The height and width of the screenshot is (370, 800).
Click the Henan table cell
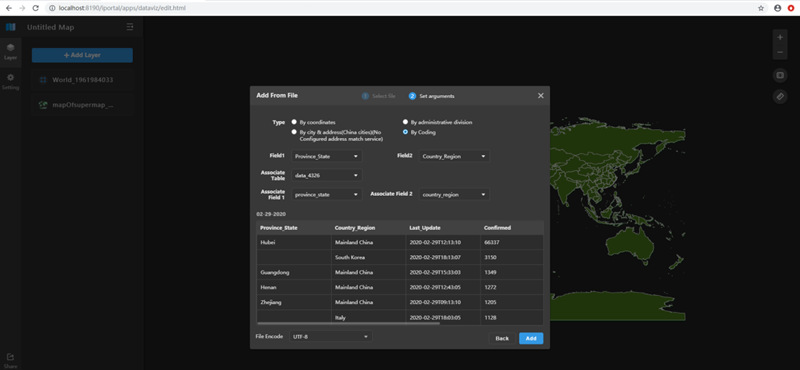(x=294, y=287)
